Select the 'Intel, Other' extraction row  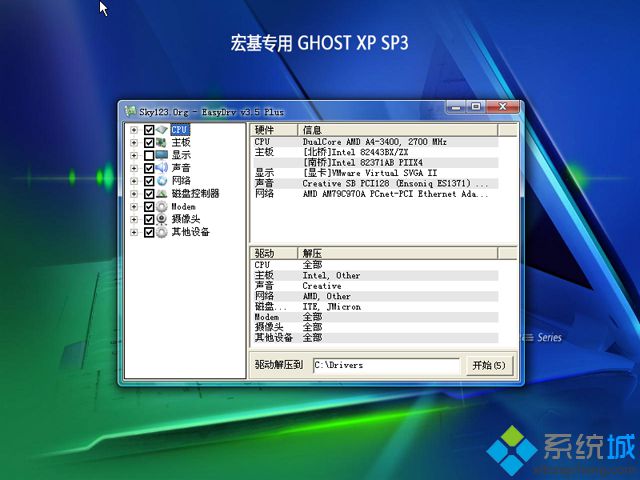click(374, 276)
